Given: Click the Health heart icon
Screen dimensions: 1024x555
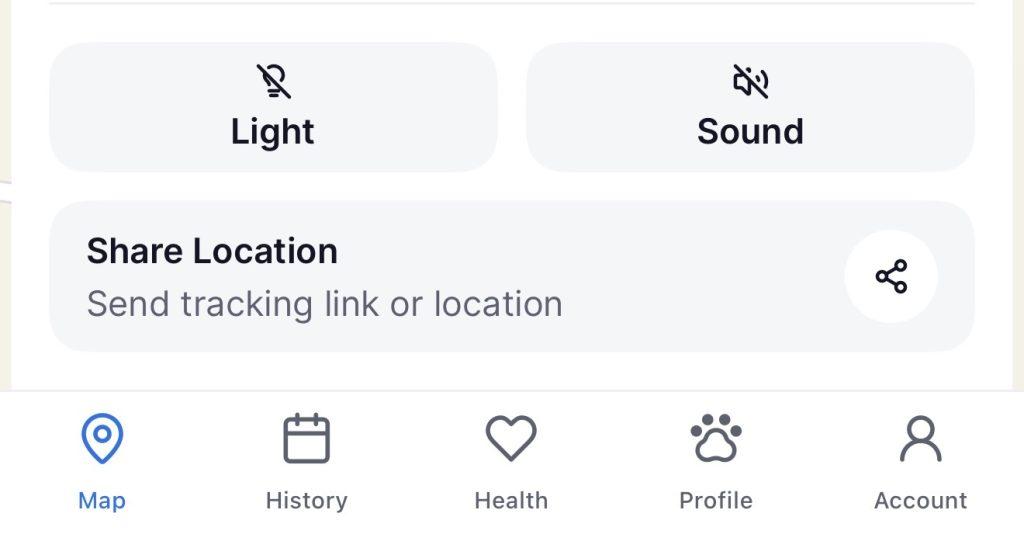Looking at the screenshot, I should [511, 439].
